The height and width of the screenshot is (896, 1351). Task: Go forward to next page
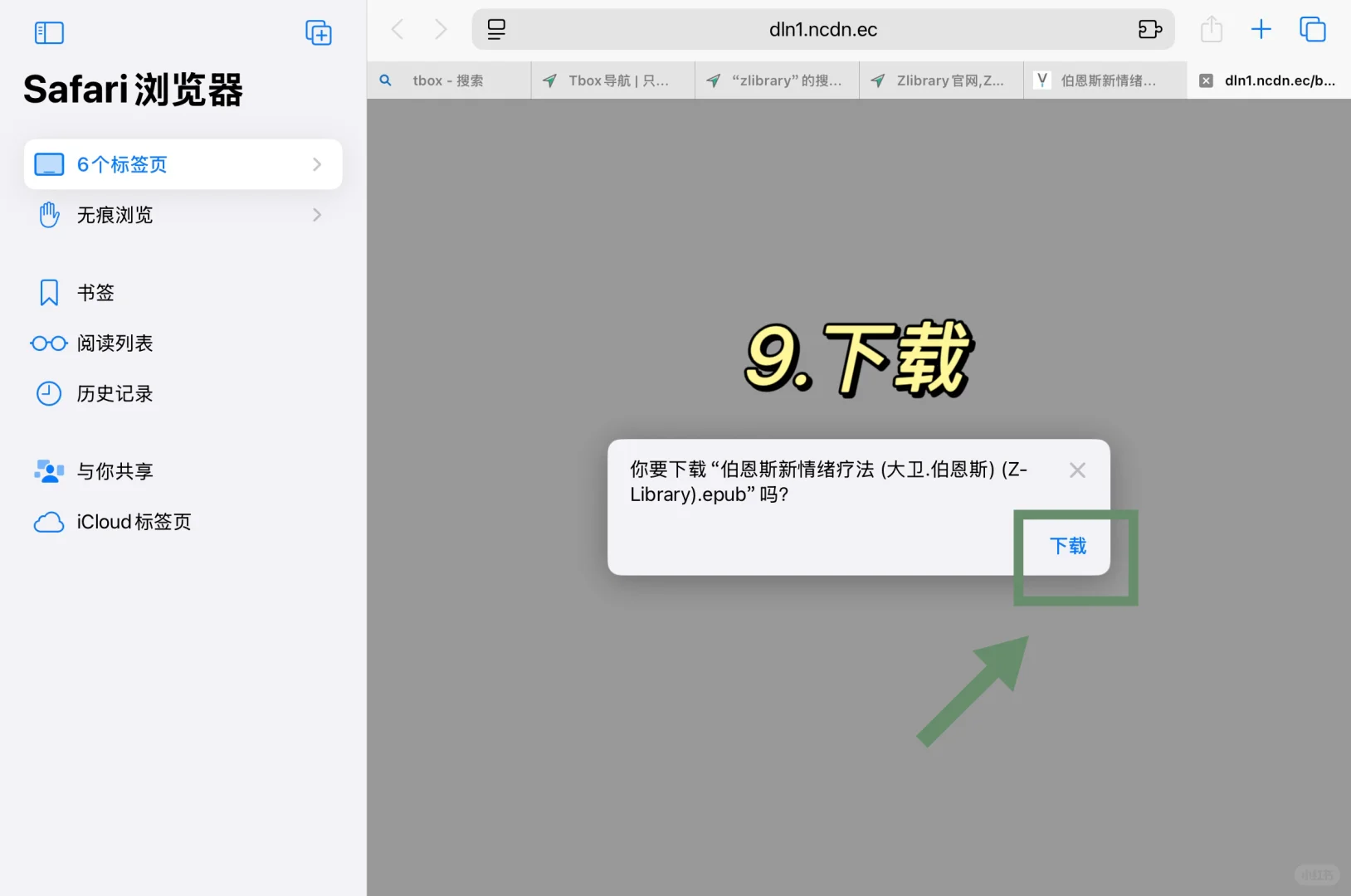(x=441, y=30)
